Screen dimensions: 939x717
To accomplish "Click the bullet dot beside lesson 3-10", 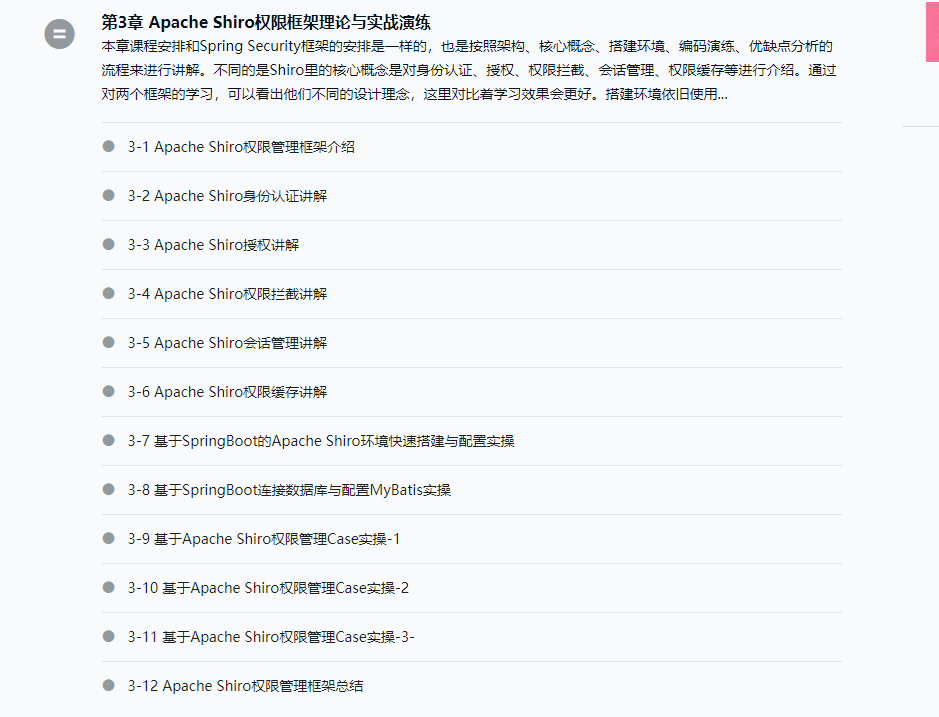I will 108,587.
